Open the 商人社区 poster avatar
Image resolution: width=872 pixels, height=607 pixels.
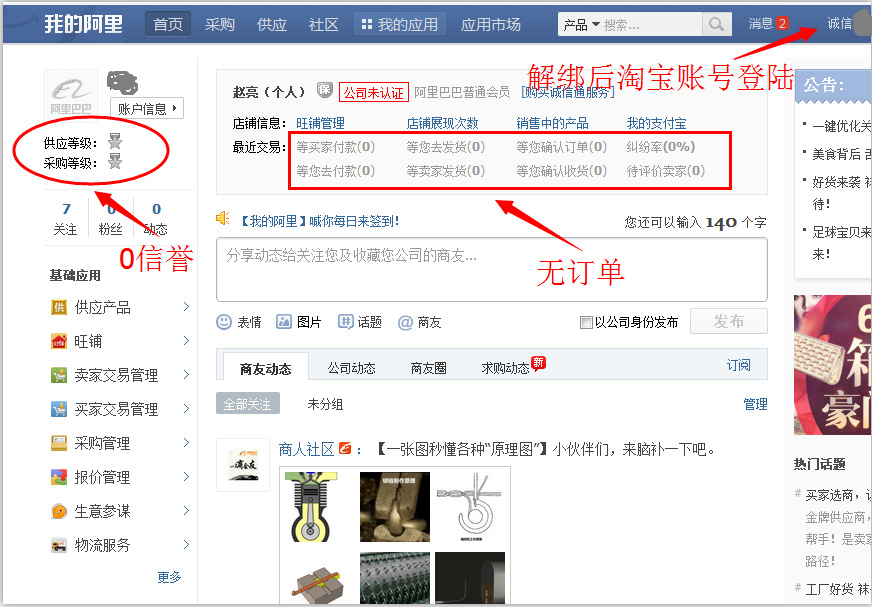click(x=243, y=465)
